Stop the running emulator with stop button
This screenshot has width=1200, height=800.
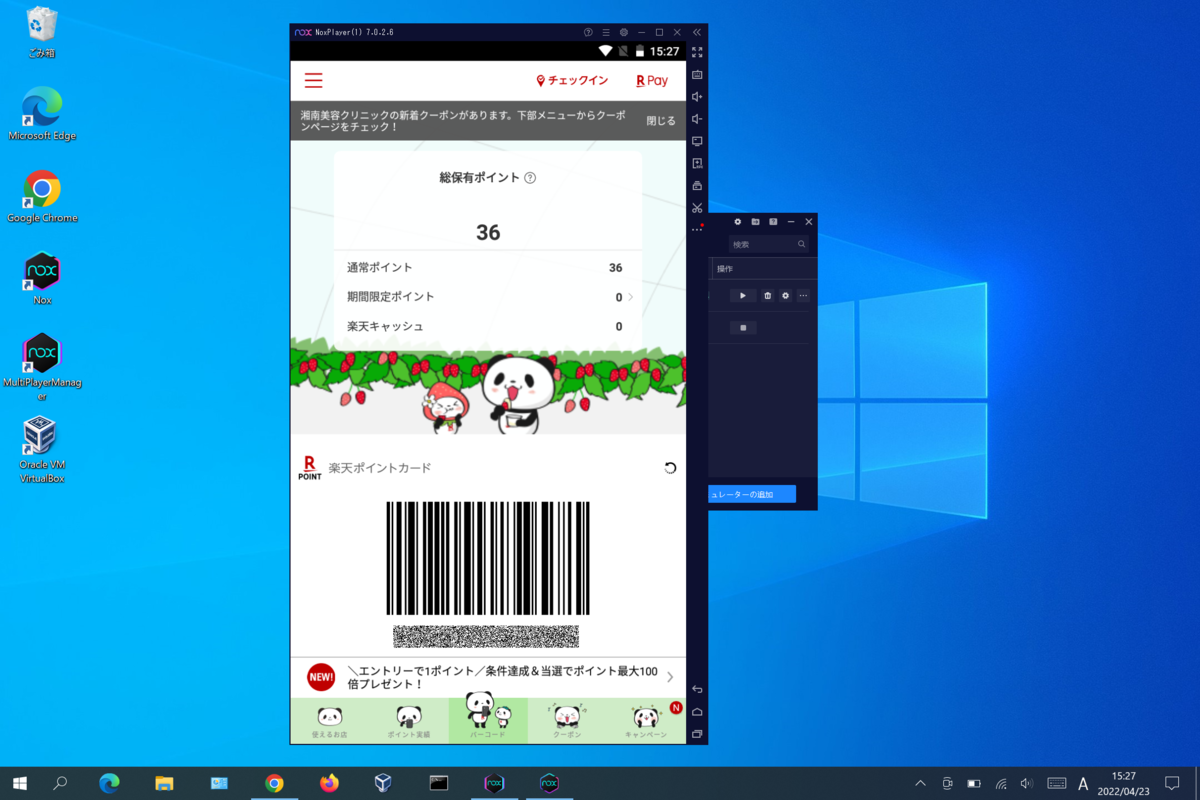[x=743, y=328]
